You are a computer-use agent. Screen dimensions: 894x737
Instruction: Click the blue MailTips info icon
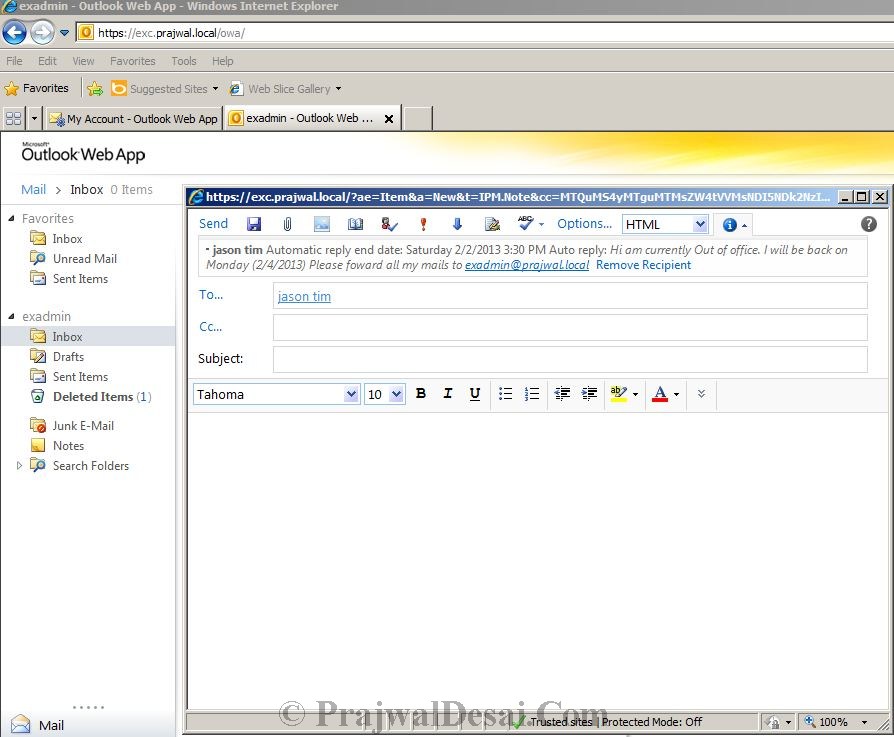[x=729, y=225]
